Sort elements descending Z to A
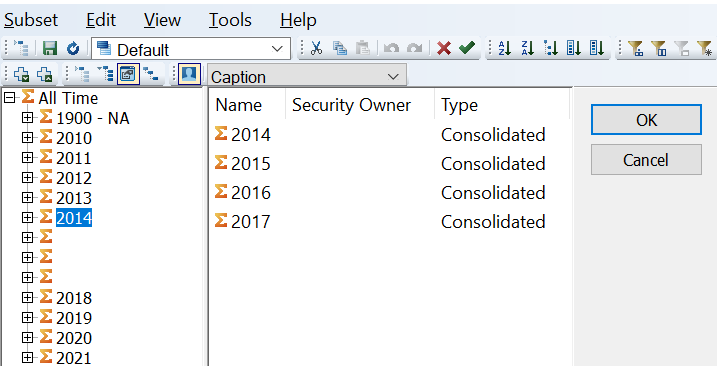 (527, 48)
